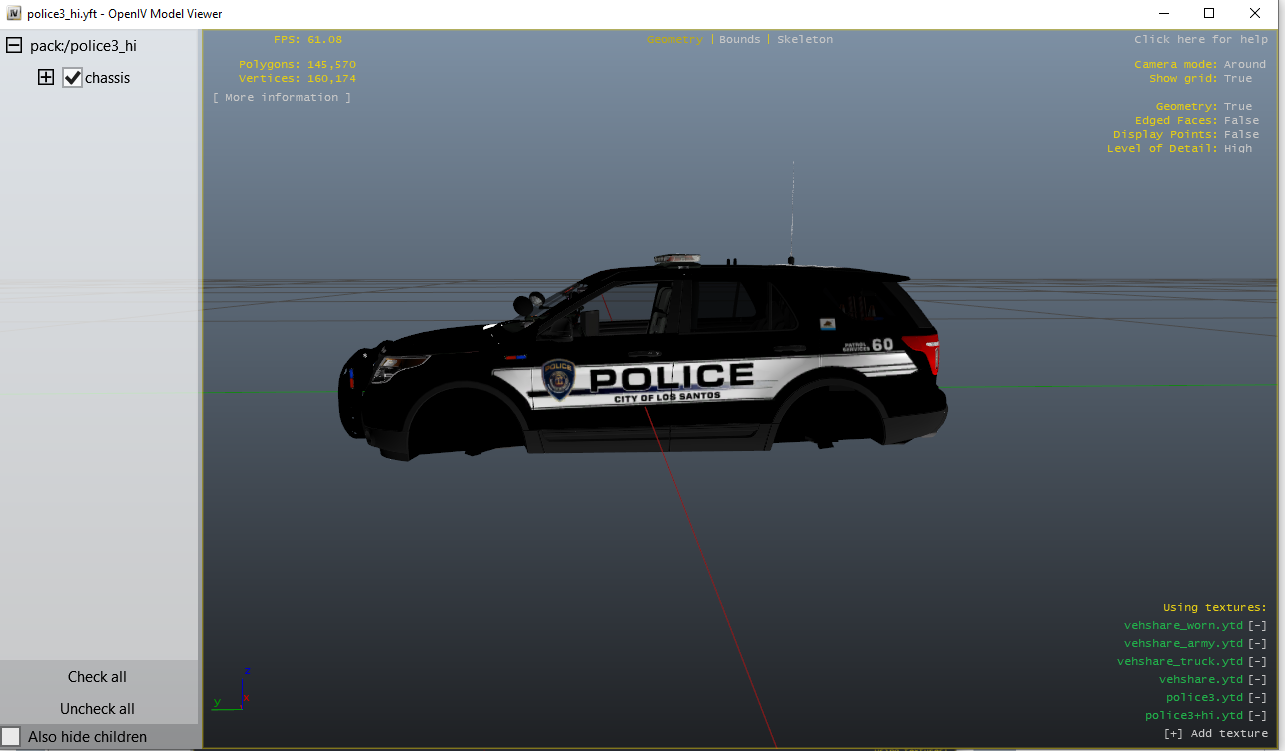
Task: Select the pack:/police3_hi root item
Action: tap(83, 45)
